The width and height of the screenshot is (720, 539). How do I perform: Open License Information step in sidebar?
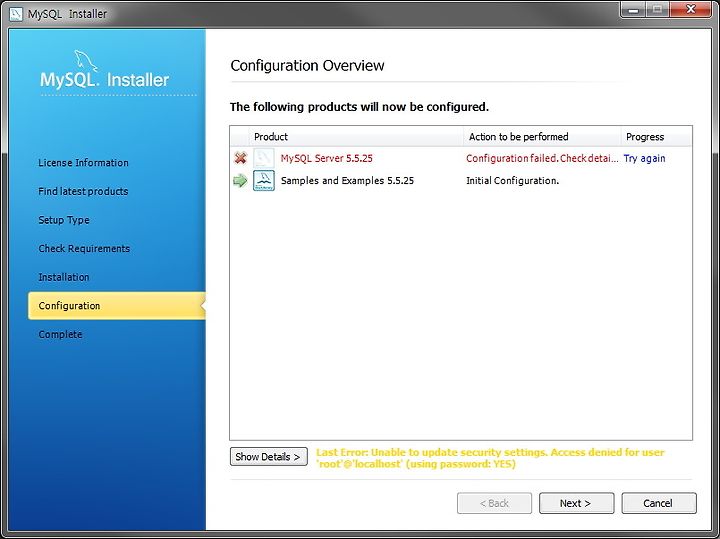coord(84,163)
